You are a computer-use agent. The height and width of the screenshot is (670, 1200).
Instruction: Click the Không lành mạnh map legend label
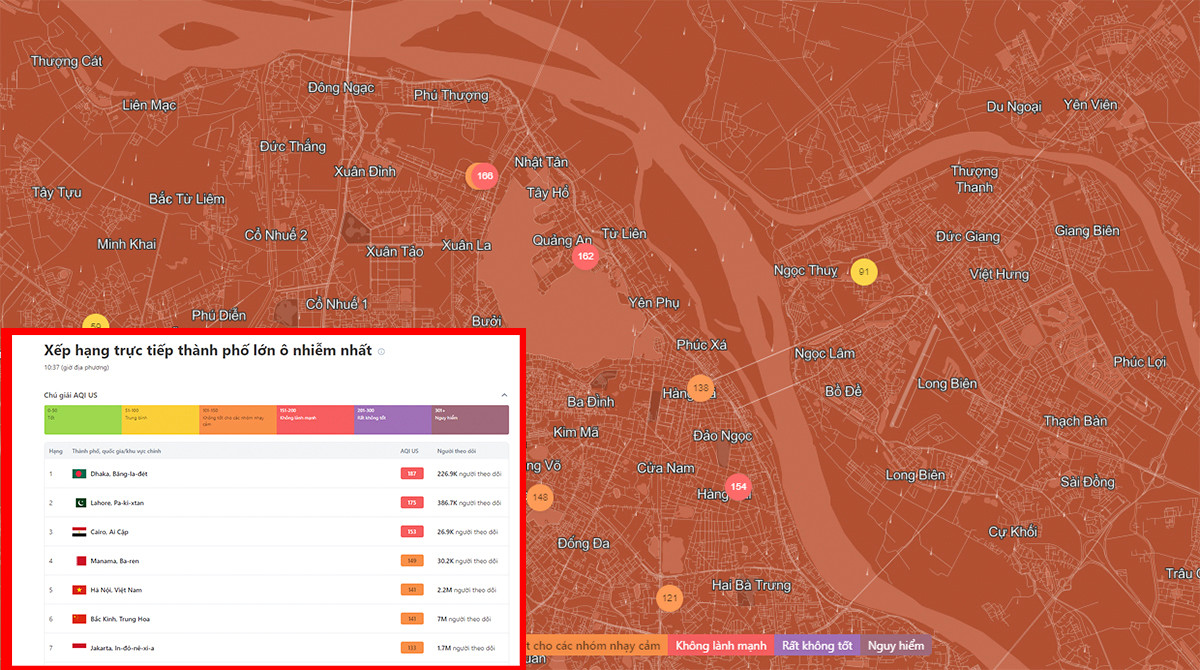point(720,646)
